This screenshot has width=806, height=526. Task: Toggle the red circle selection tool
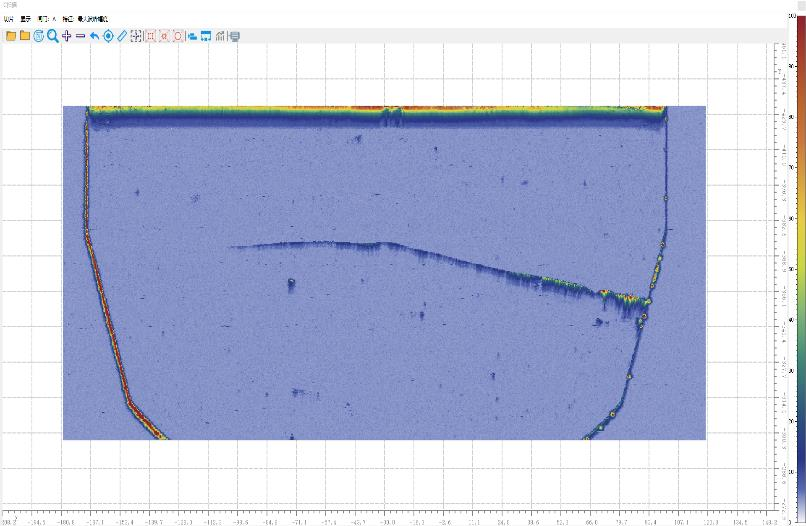pos(178,36)
